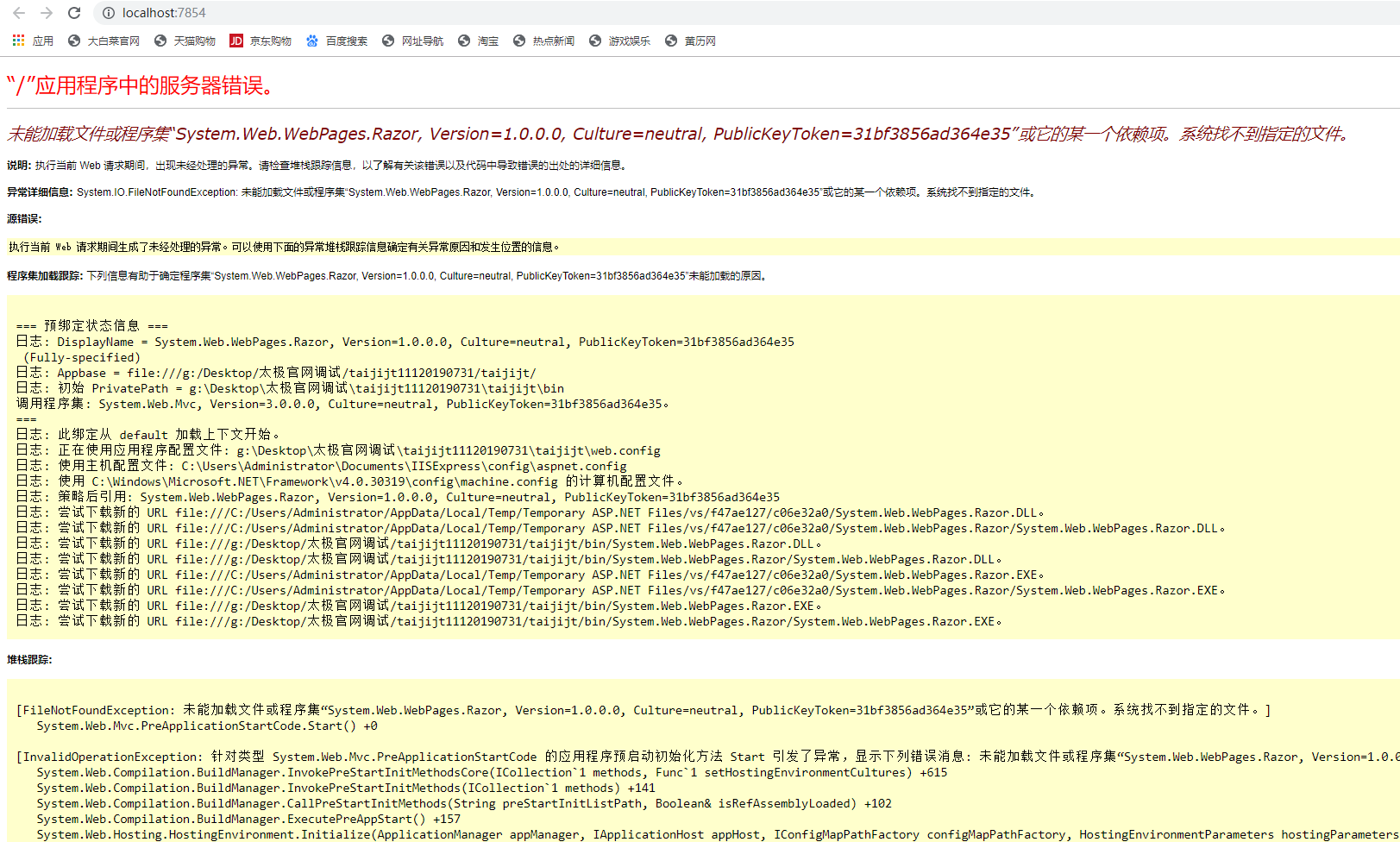Click the 程序集加载跟踪: line
Image resolution: width=1400 pixels, height=842 pixels.
coord(387,276)
